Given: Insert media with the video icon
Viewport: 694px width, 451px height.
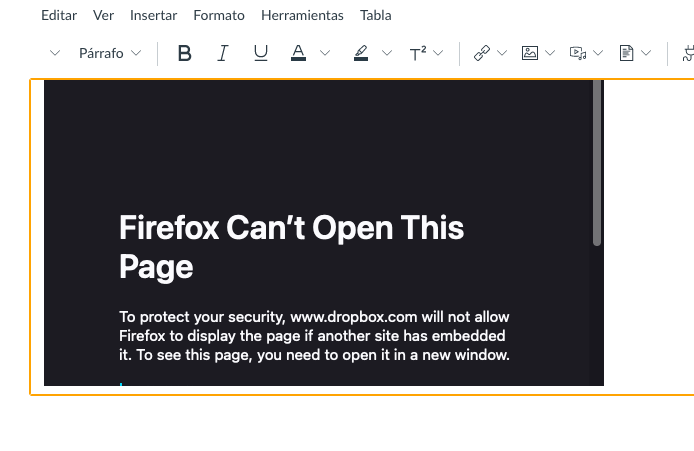Looking at the screenshot, I should tap(578, 53).
